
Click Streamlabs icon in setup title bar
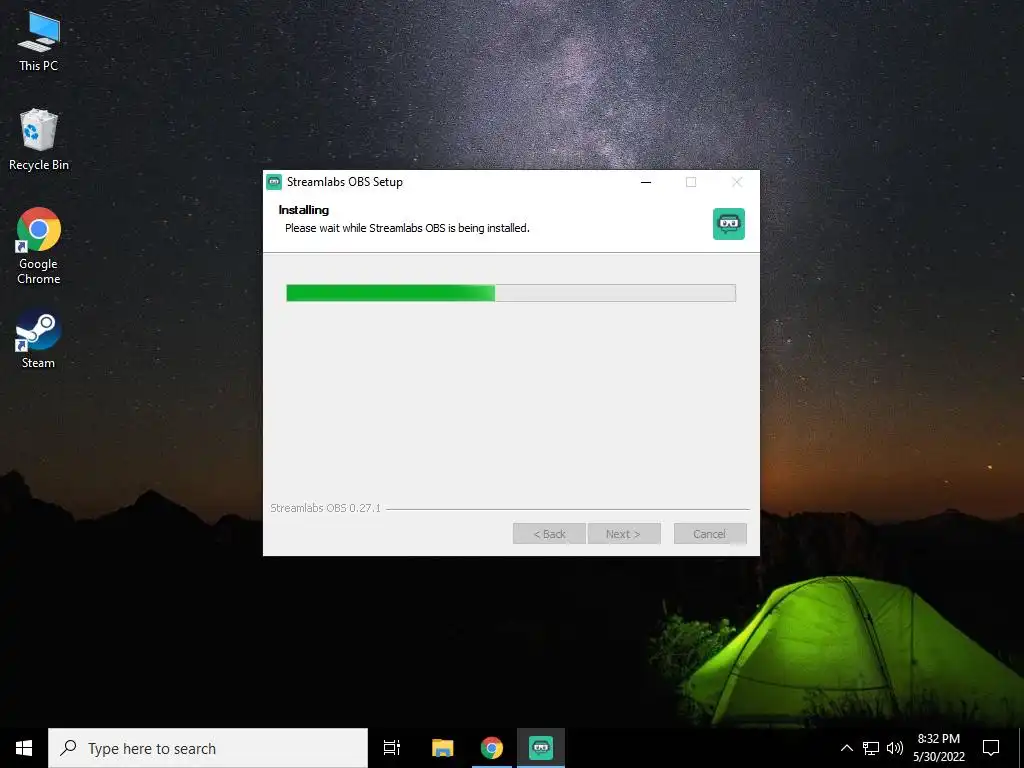(x=274, y=182)
